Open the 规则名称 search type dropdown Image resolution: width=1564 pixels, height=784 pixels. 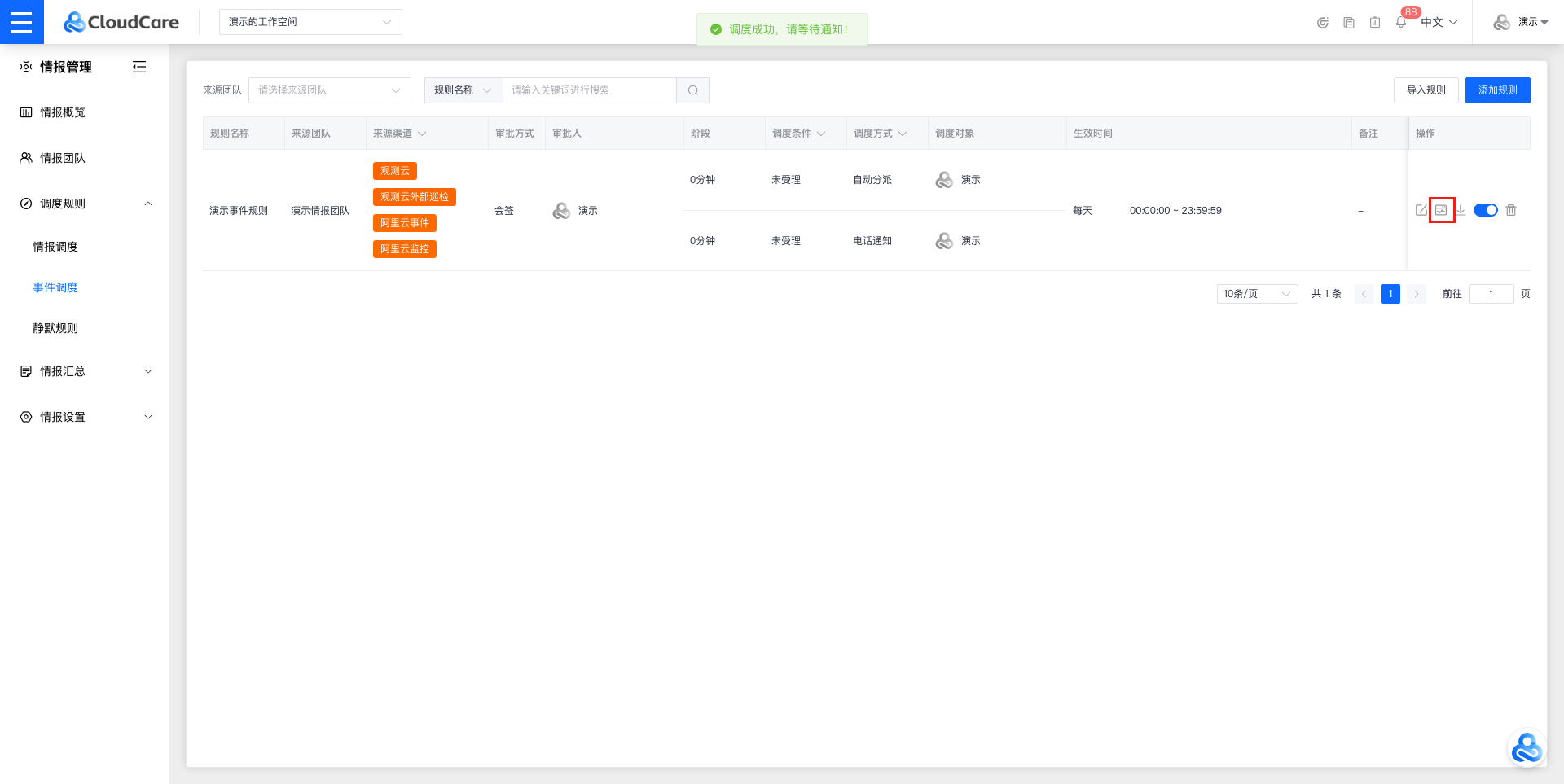coord(463,90)
